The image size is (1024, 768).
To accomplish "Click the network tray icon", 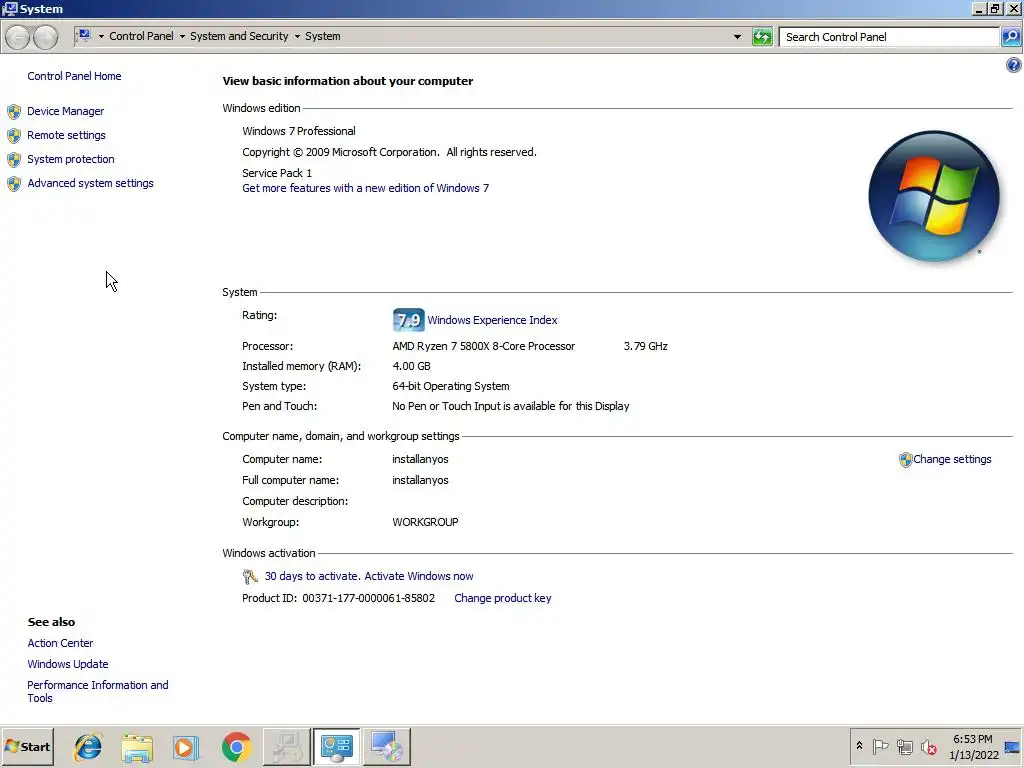I will coord(904,746).
